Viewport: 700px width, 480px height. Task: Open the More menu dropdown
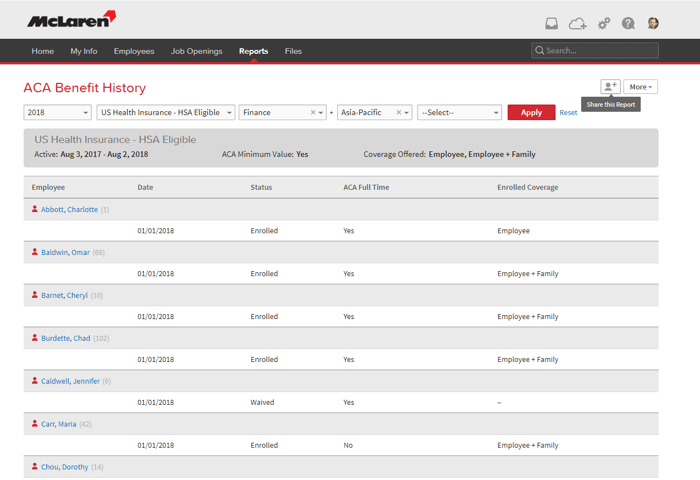coord(641,87)
